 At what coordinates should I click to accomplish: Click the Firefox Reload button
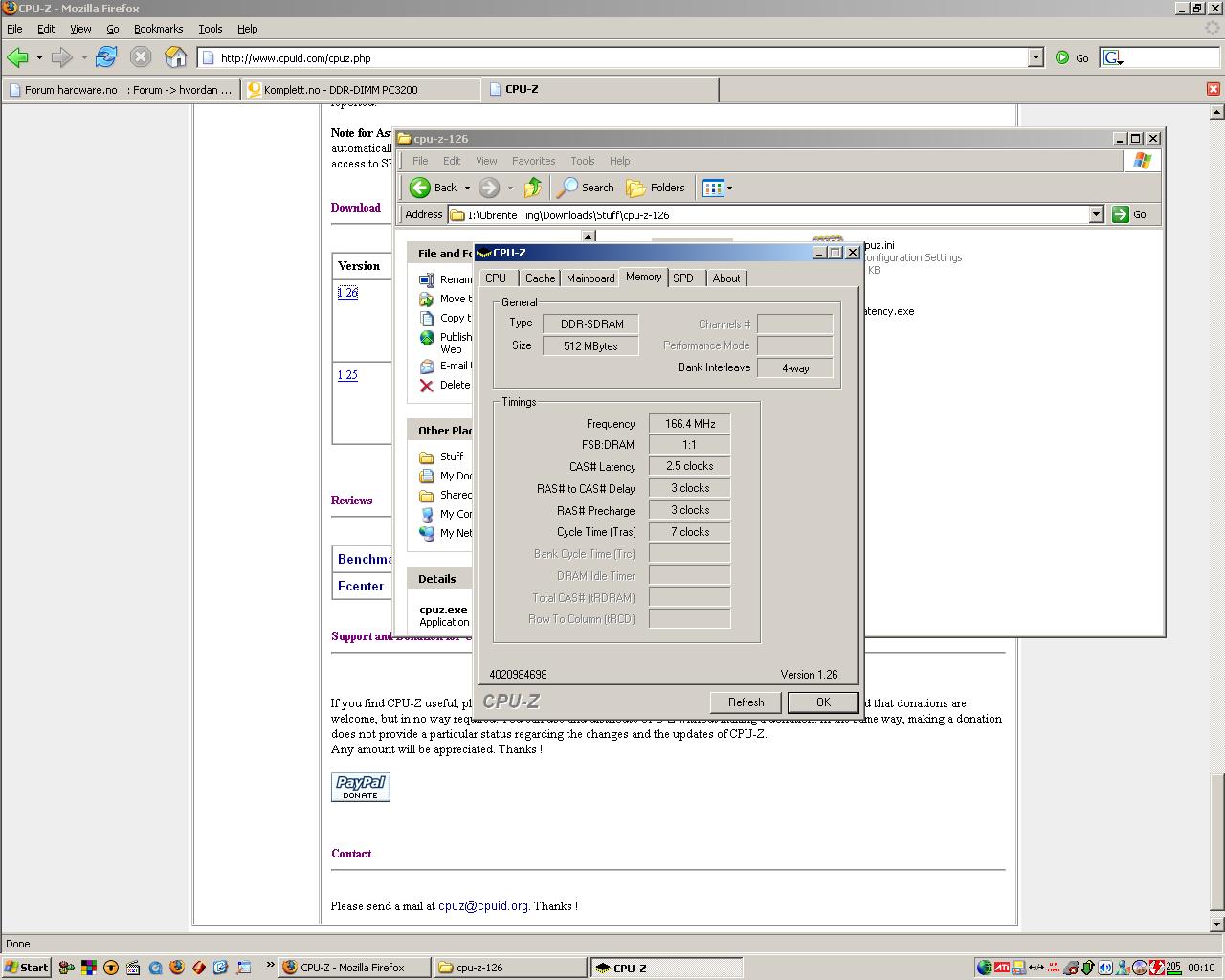click(x=105, y=57)
